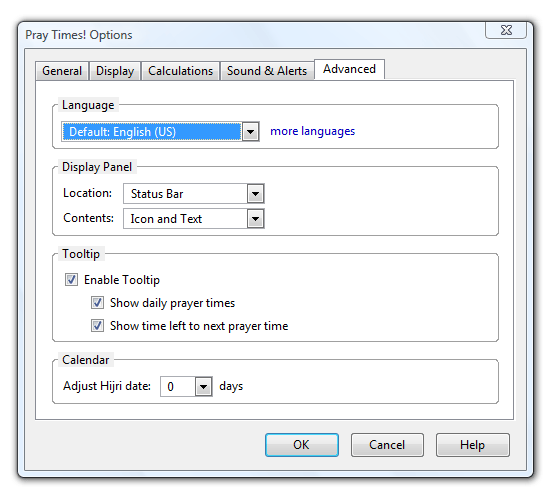Open the Calculations tab
This screenshot has height=500, width=550.
click(x=180, y=71)
